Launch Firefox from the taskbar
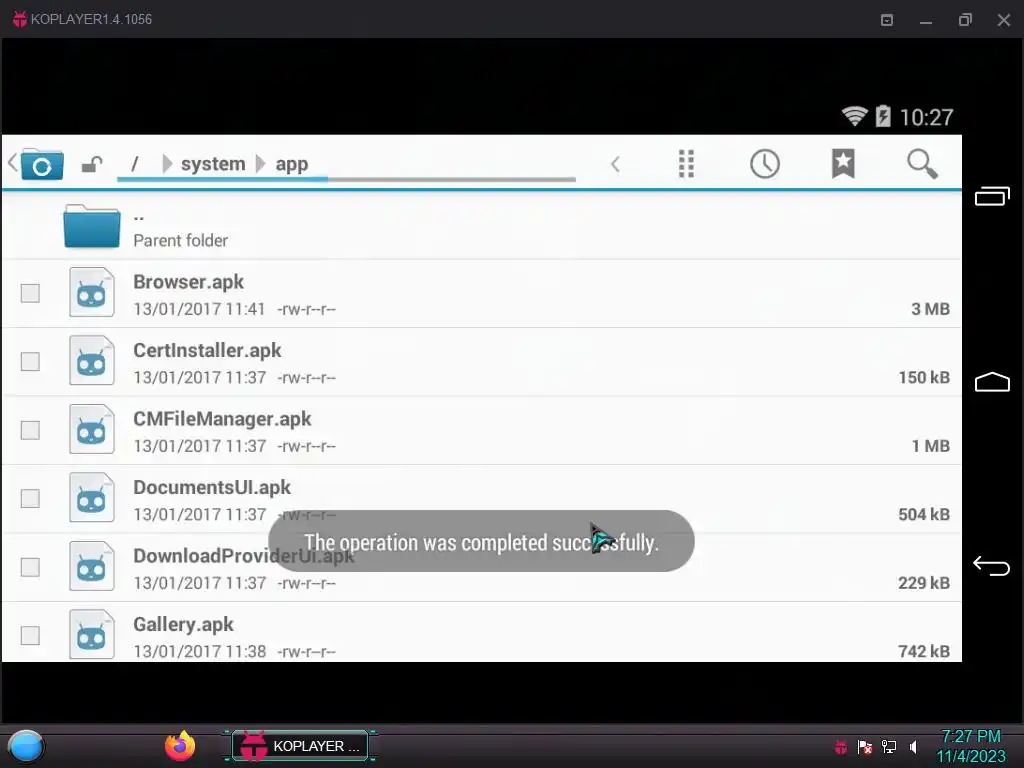The width and height of the screenshot is (1024, 768). (180, 746)
